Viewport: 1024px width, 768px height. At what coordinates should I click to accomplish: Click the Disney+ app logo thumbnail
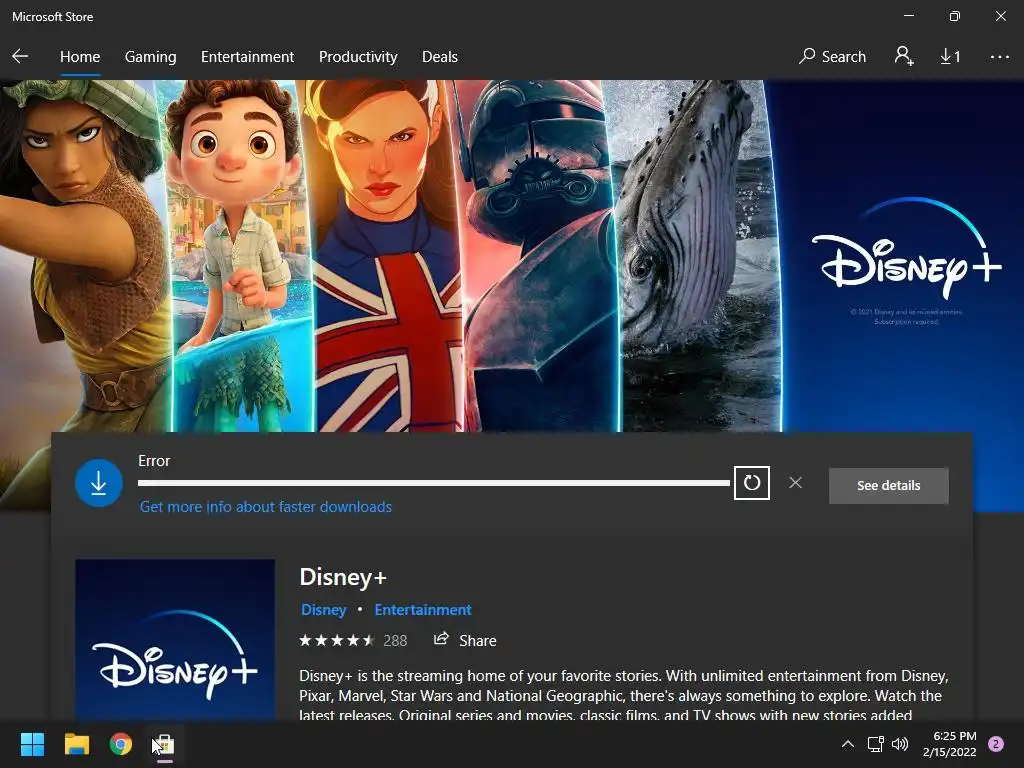click(x=175, y=640)
